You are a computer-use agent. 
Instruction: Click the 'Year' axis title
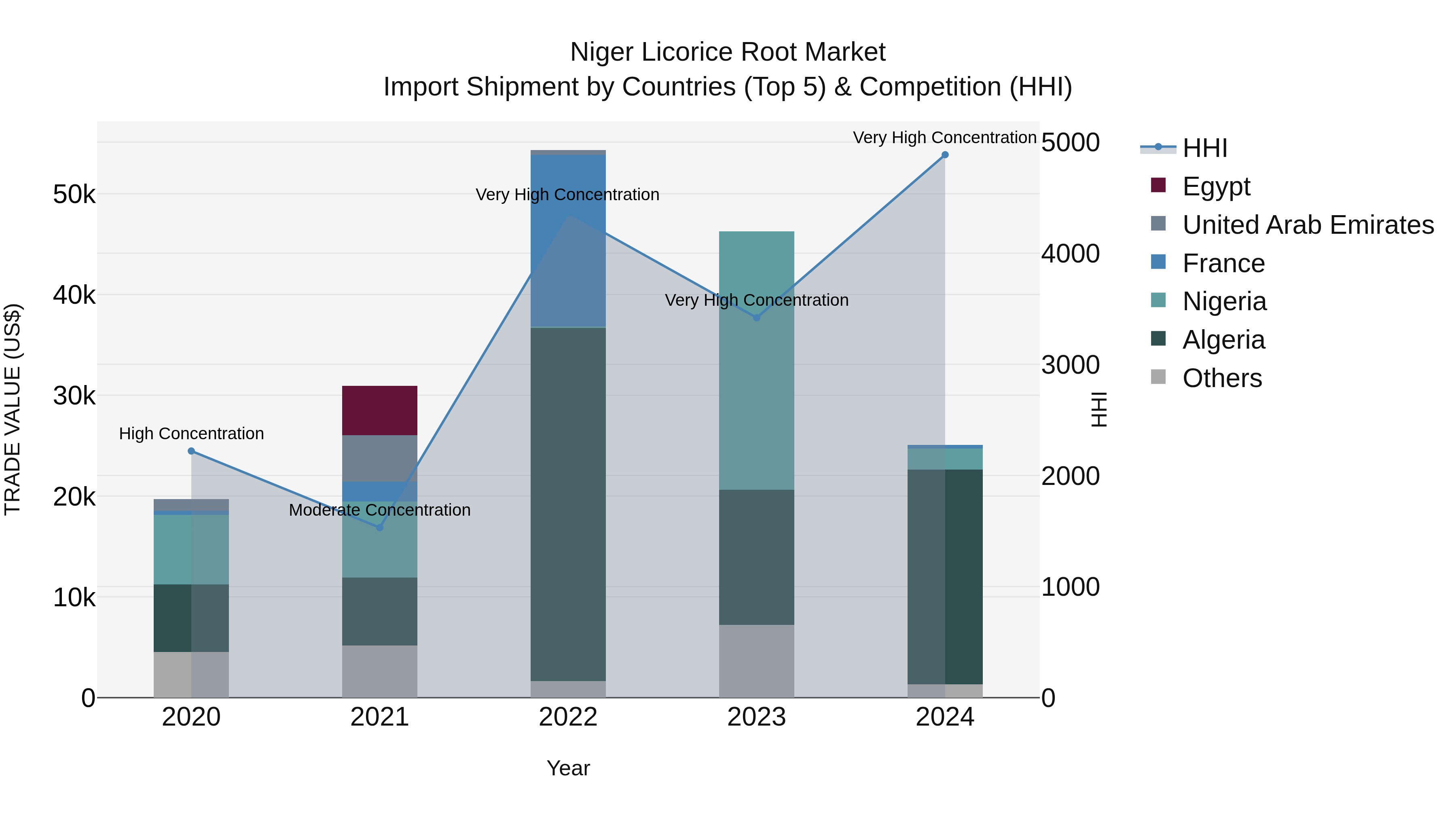568,768
